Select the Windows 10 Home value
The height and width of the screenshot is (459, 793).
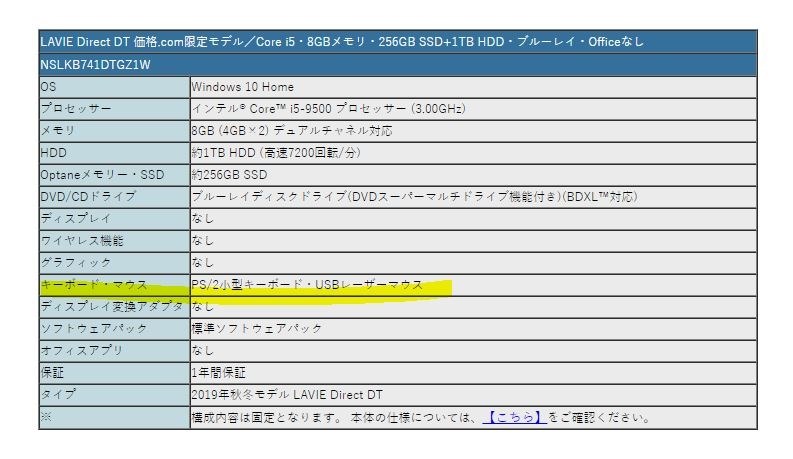(242, 87)
